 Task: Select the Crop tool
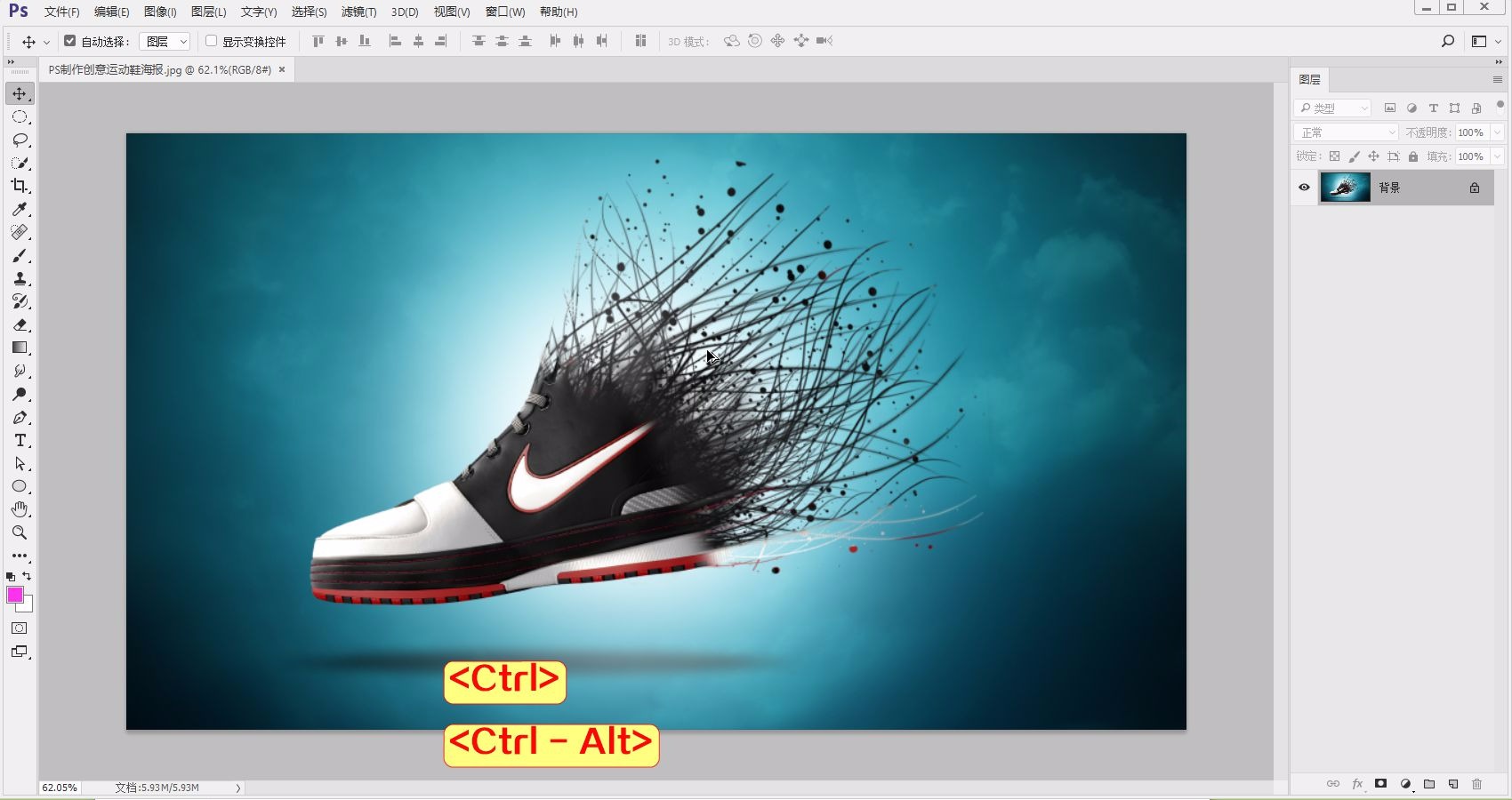(20, 186)
